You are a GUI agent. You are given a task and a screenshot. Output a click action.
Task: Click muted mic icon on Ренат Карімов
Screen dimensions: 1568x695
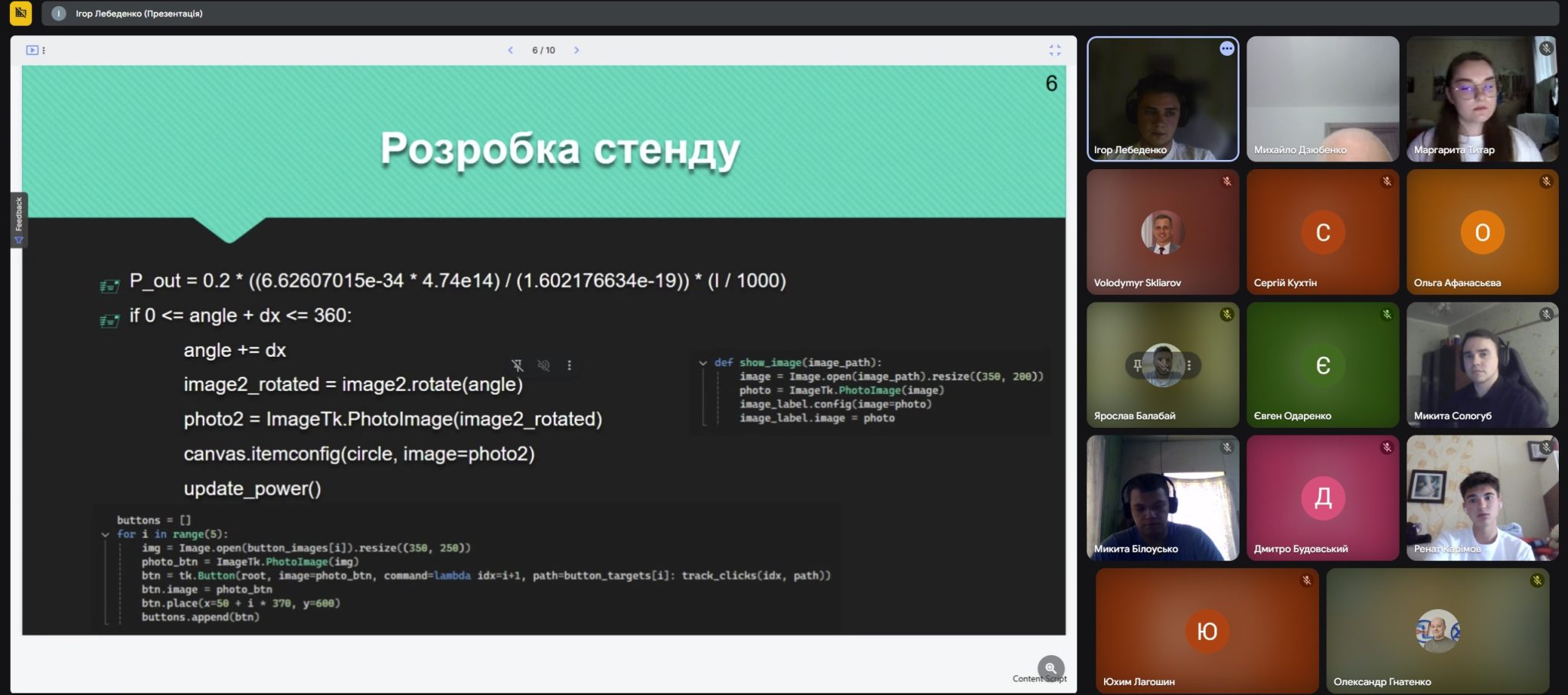[x=1546, y=448]
